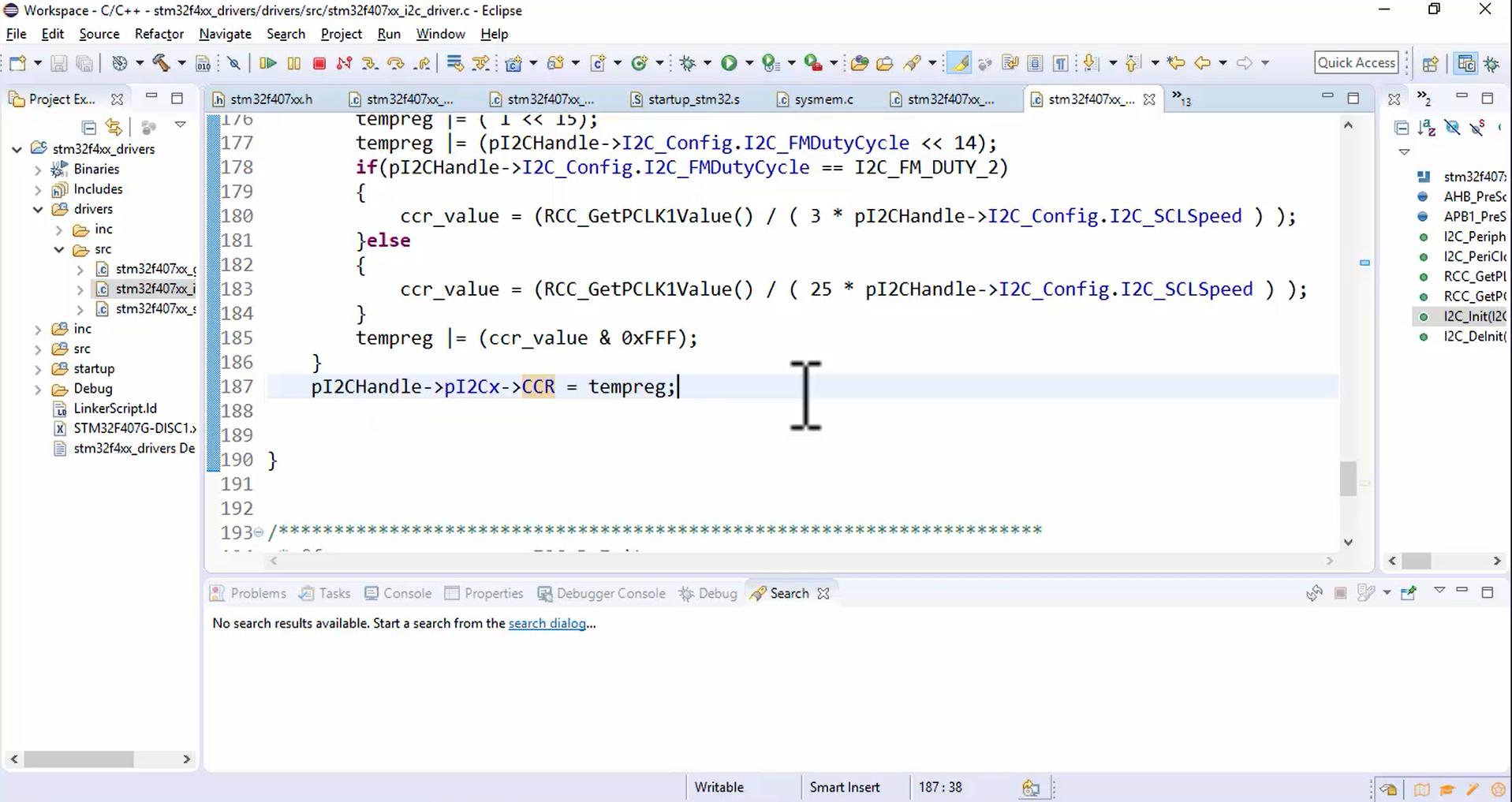Open the Refactor menu

click(x=159, y=34)
